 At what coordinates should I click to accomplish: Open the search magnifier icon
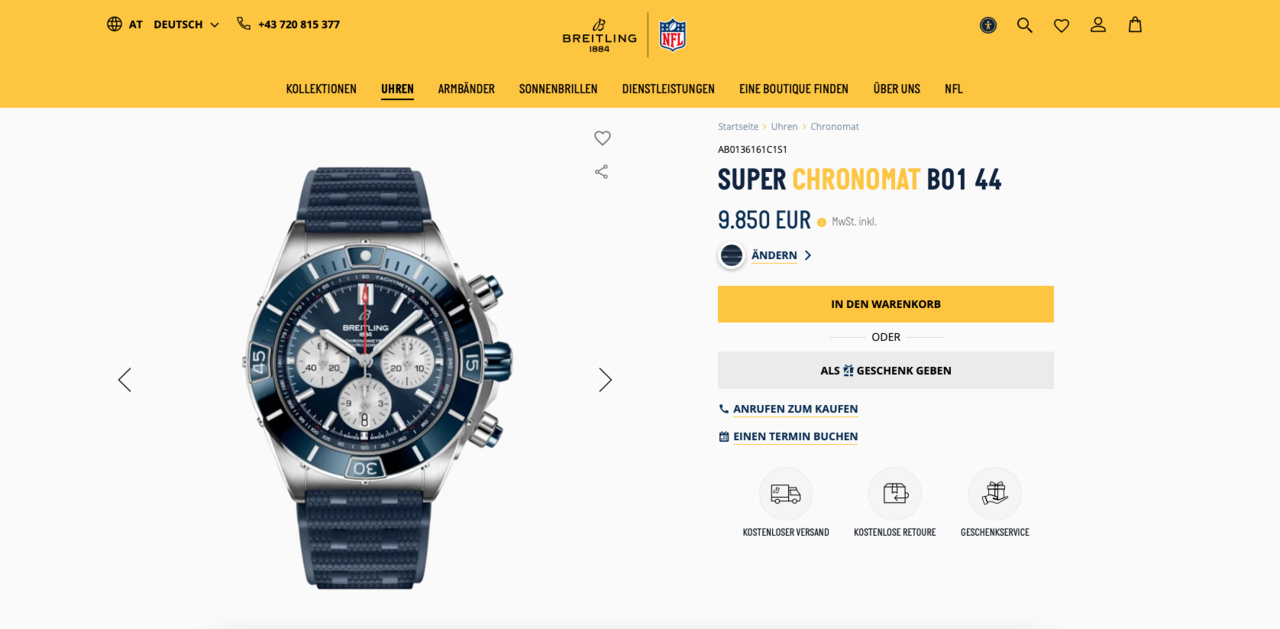click(1024, 25)
